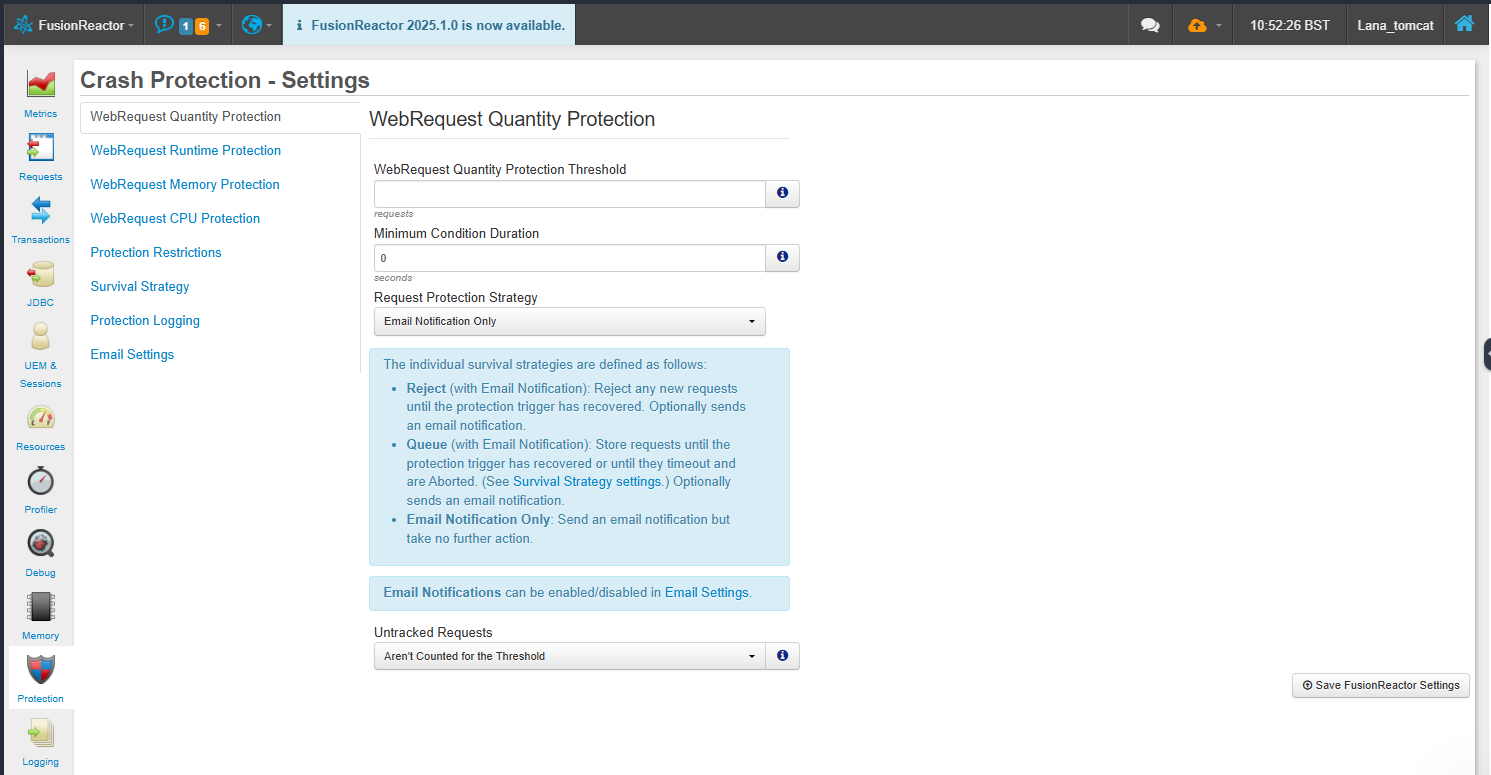Click the Crash Protection - Settings heading
This screenshot has width=1491, height=775.
225,80
